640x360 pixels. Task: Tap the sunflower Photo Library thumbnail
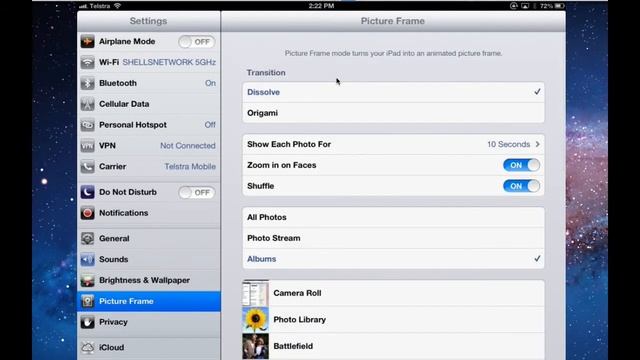[256, 320]
